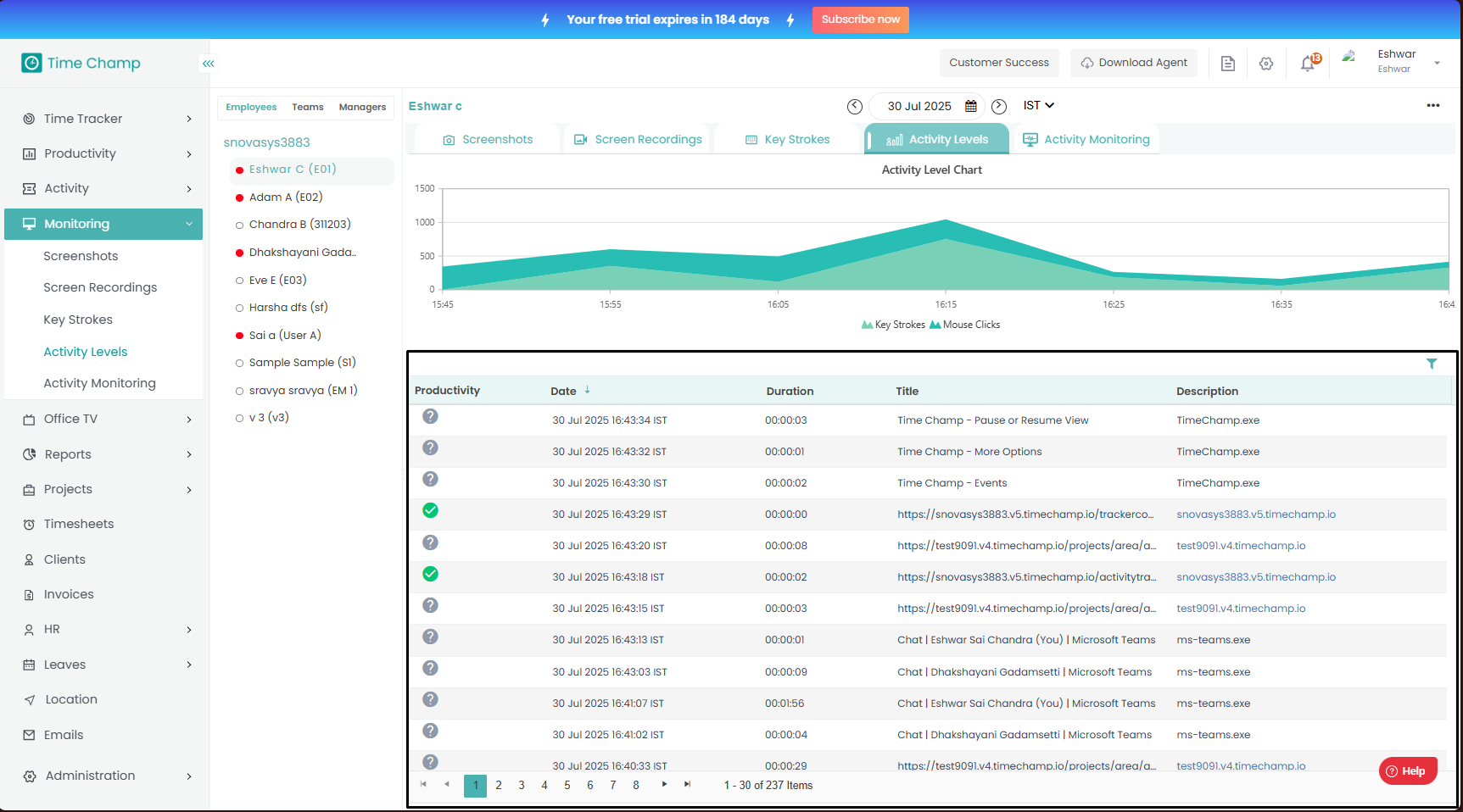Open the three-dots more options menu
This screenshot has width=1463, height=812.
[x=1432, y=106]
